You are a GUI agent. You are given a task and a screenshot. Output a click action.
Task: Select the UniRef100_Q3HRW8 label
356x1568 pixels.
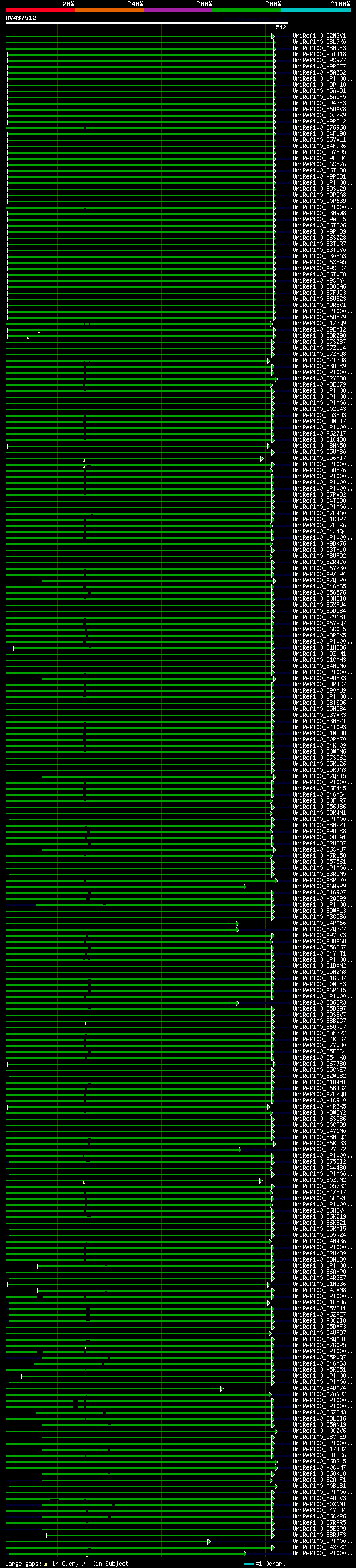pos(319,214)
